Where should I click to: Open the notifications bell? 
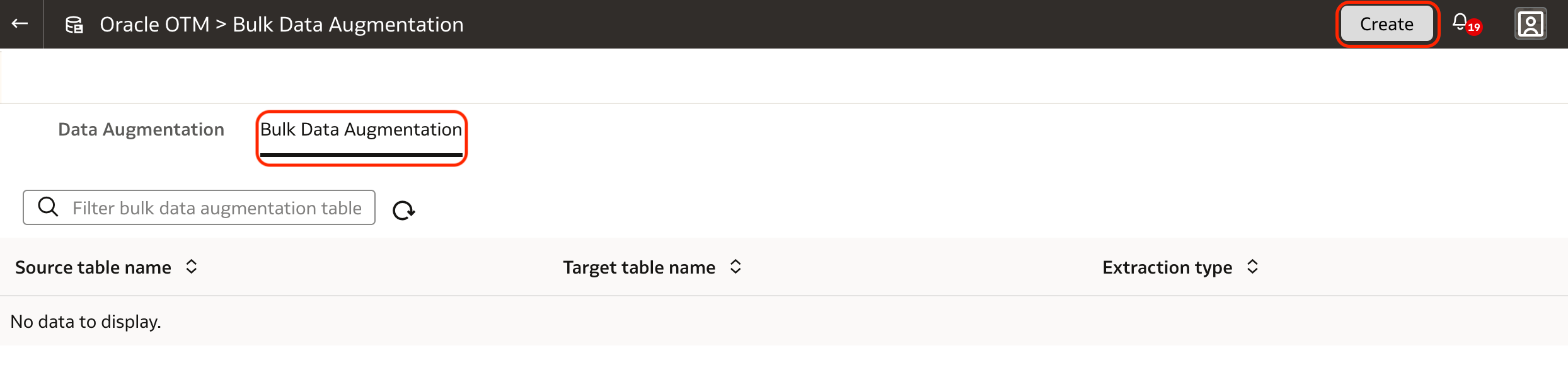pyautogui.click(x=1460, y=23)
